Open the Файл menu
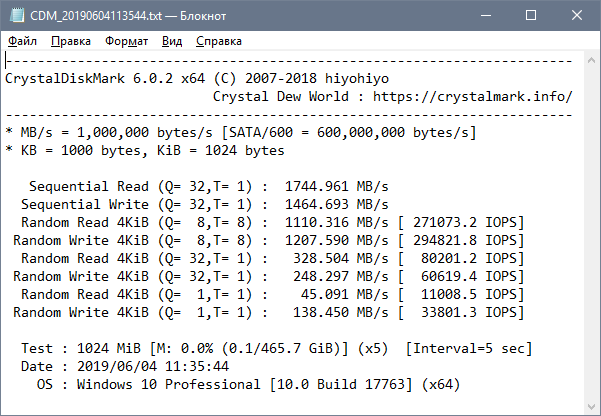The image size is (601, 416). click(22, 41)
